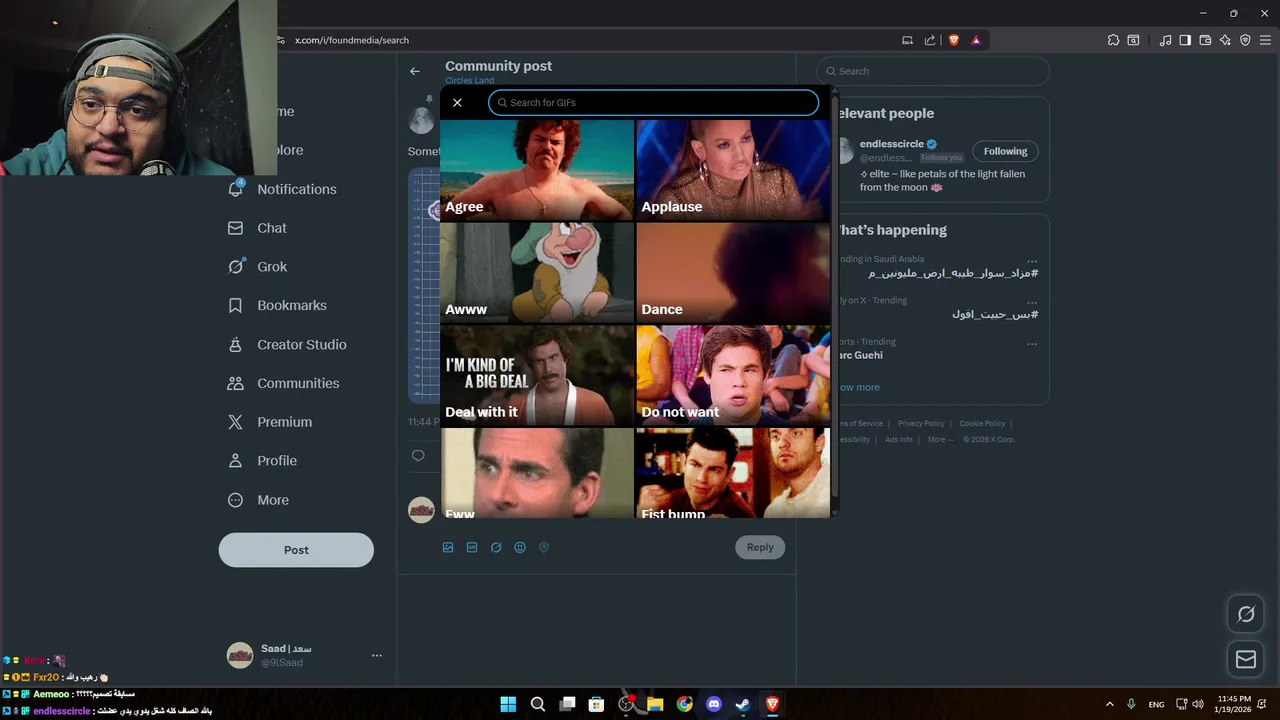Open the Ads info footer link
Viewport: 1280px width, 720px height.
click(x=898, y=439)
